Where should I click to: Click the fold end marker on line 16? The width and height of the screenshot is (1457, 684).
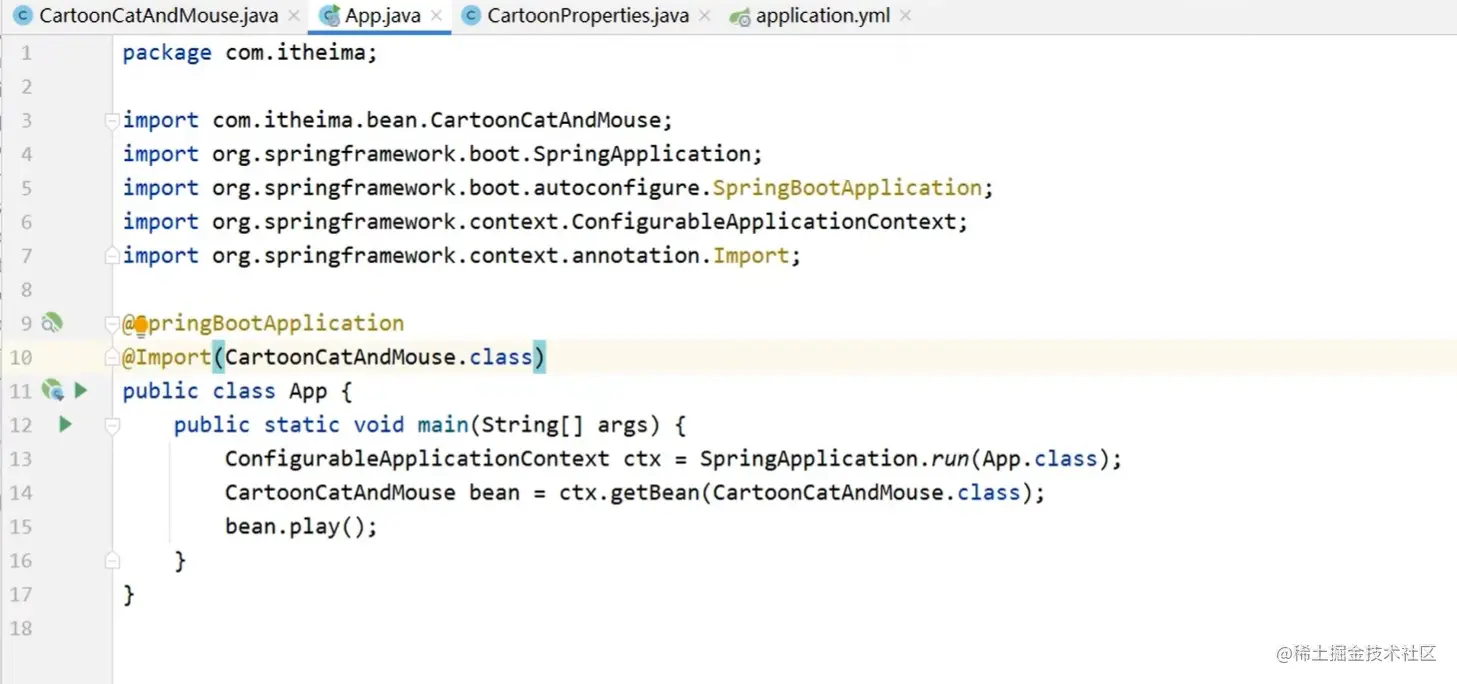[112, 561]
